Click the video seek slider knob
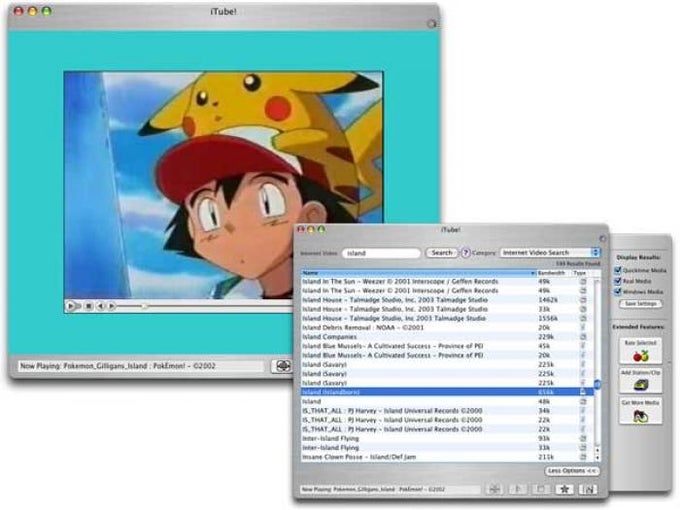This screenshot has width=680, height=510. point(144,306)
